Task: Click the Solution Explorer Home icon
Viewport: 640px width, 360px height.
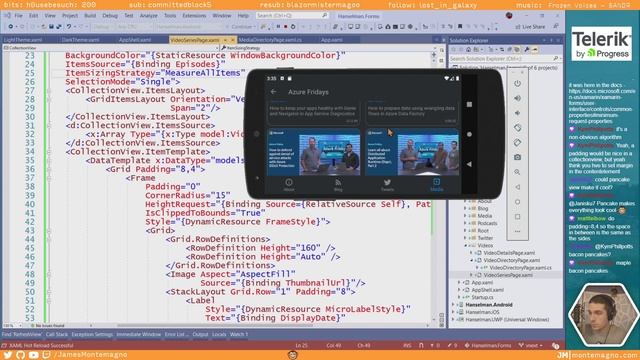Action: click(468, 49)
